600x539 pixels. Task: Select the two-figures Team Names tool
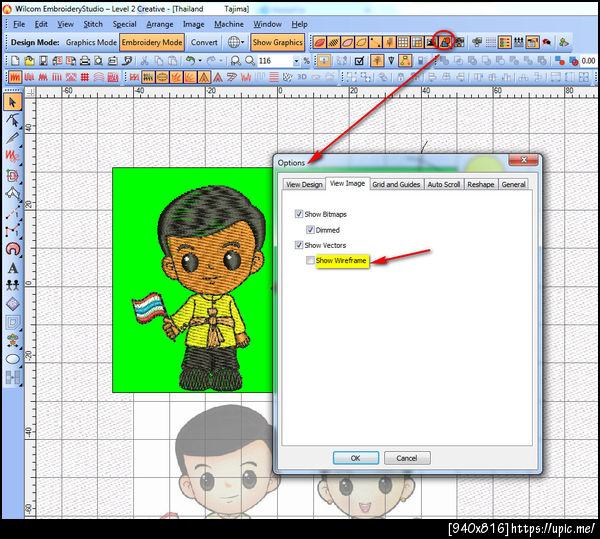tap(12, 285)
